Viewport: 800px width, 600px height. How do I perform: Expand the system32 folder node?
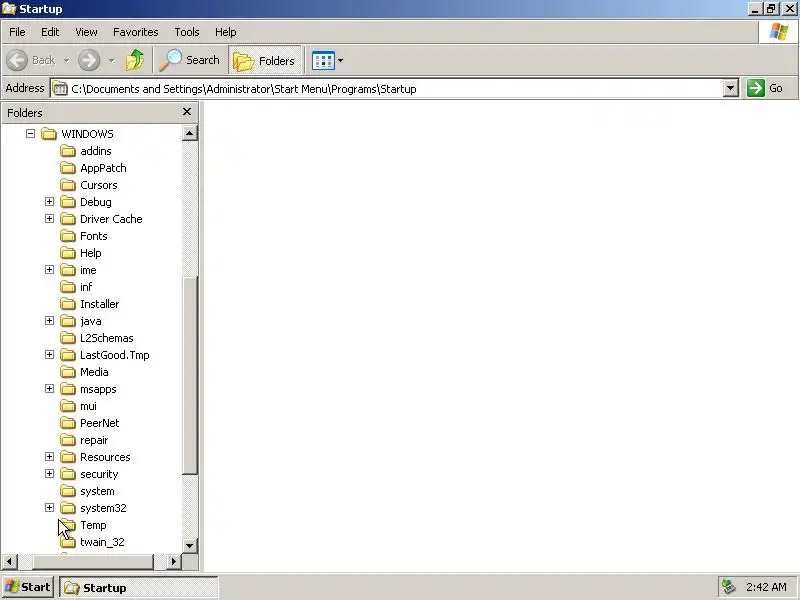tap(49, 508)
